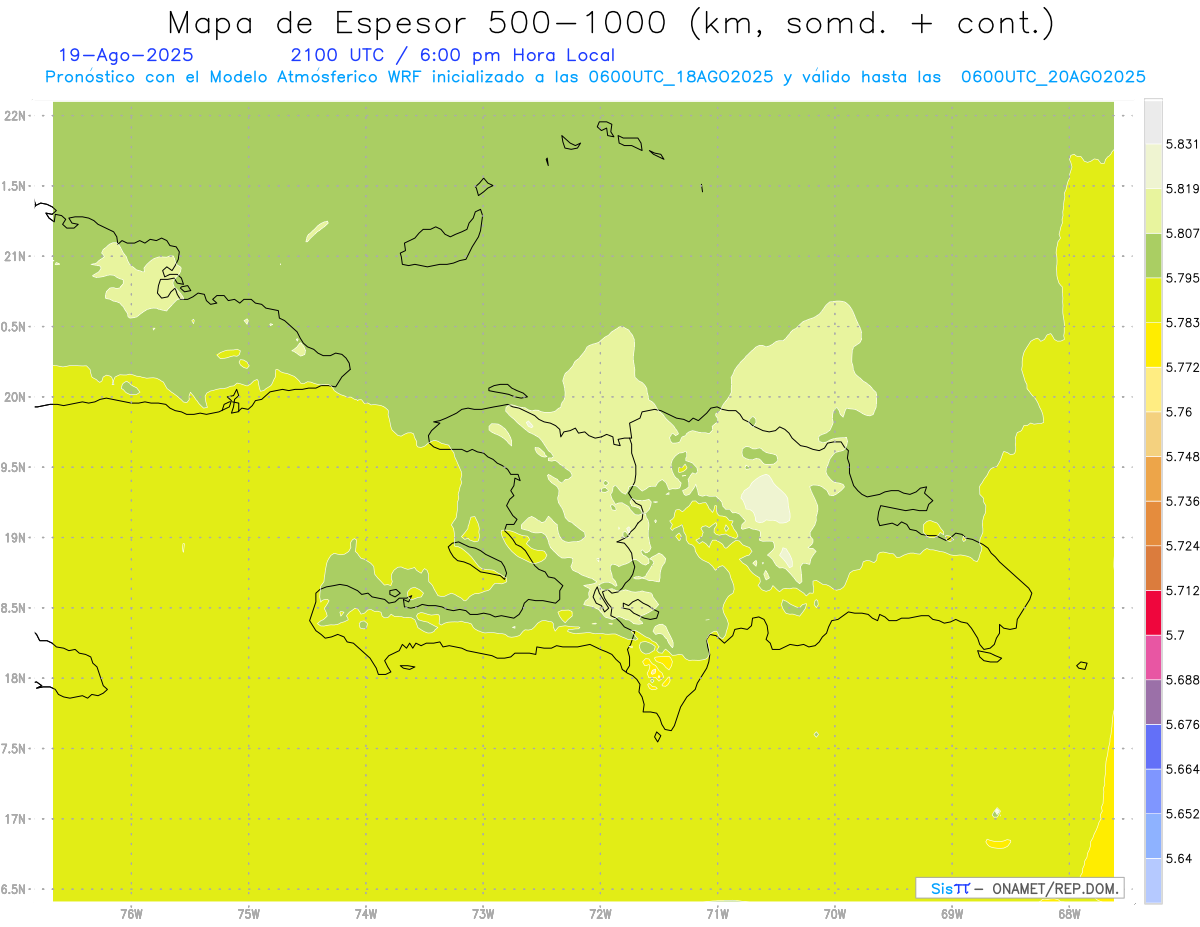Click the 8.5N latitude label
1200x927 pixels.
(x=14, y=609)
